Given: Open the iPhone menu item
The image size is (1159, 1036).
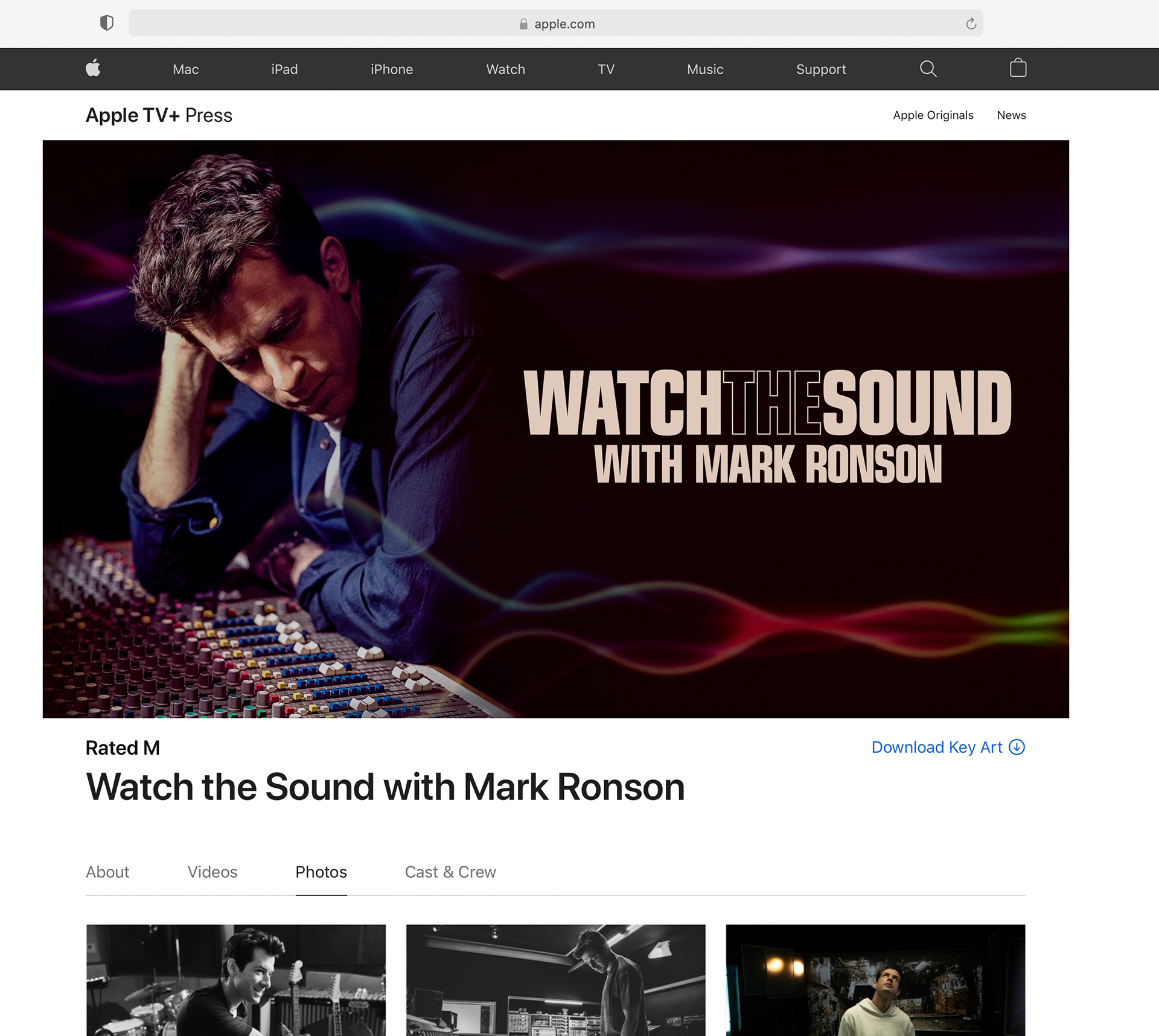Looking at the screenshot, I should [x=392, y=69].
